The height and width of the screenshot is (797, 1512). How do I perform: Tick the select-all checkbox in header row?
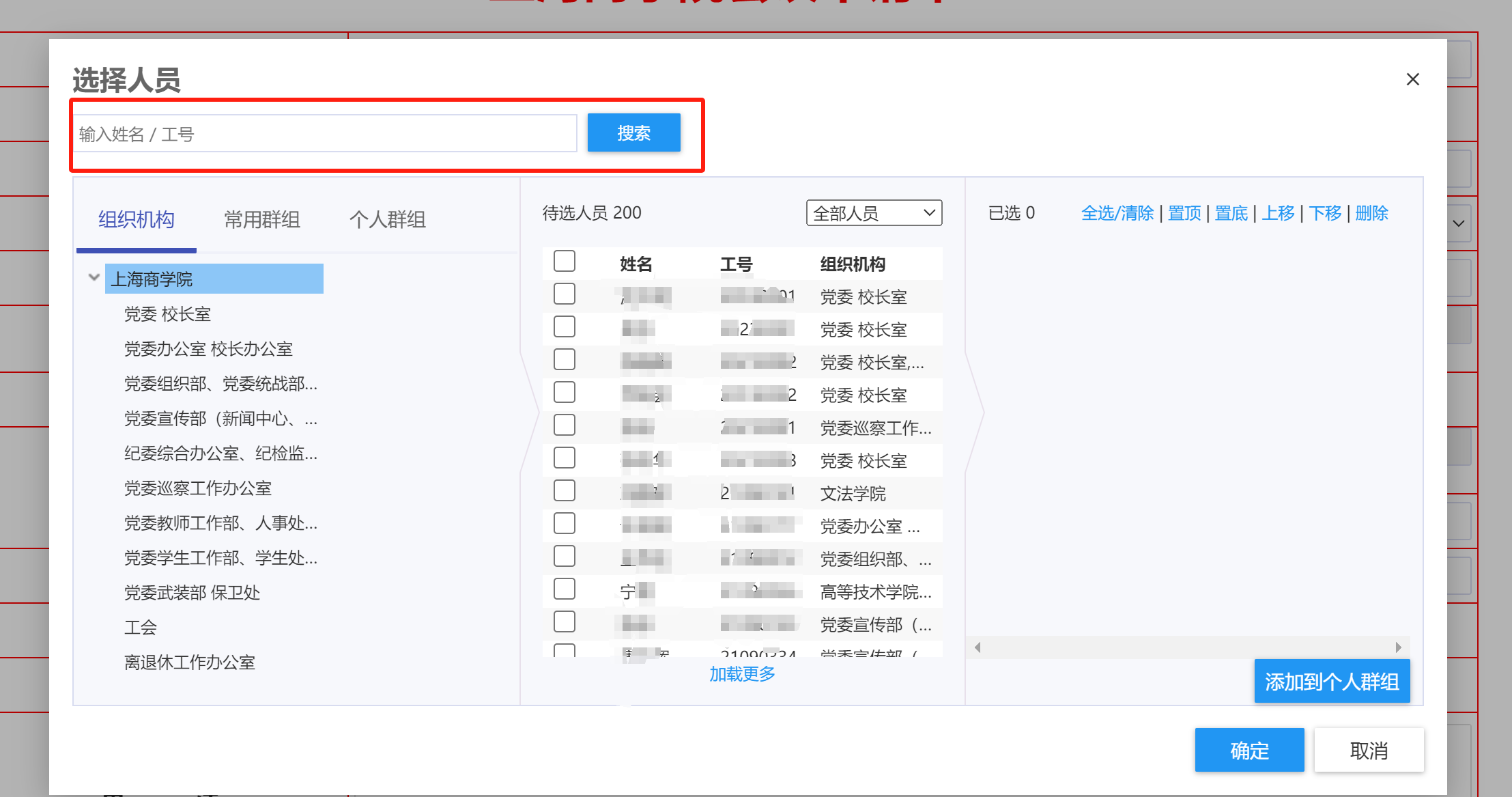564,262
